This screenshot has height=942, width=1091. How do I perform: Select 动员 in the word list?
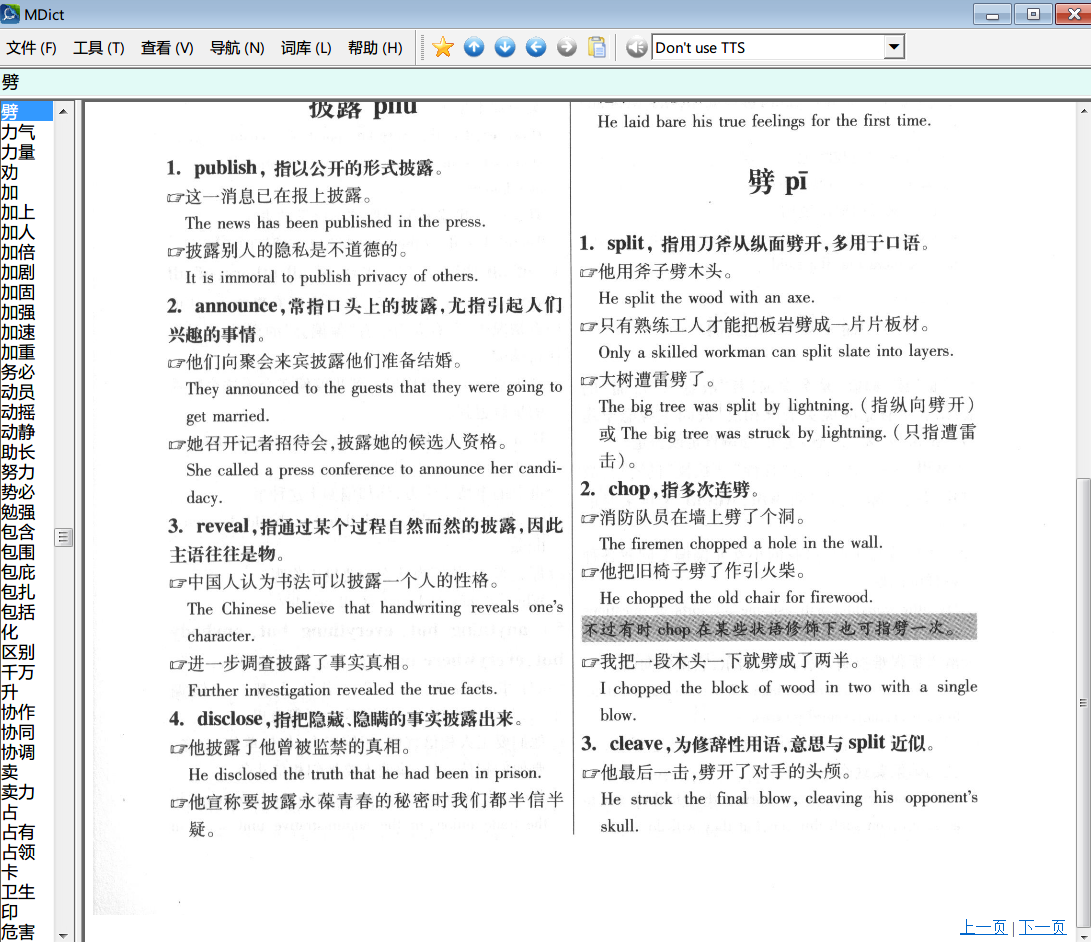[18, 392]
